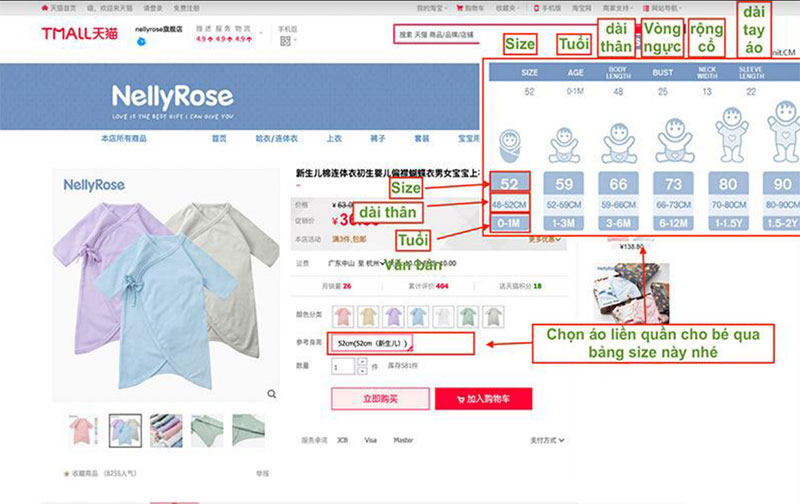Click the NellyRose banner logo
800x504 pixels.
[x=172, y=100]
